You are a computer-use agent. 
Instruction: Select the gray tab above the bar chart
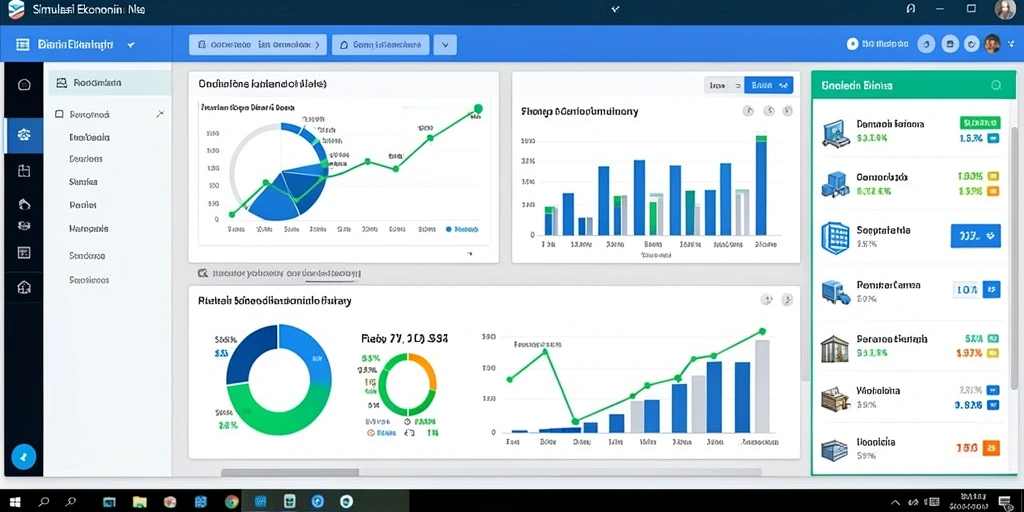click(x=724, y=85)
